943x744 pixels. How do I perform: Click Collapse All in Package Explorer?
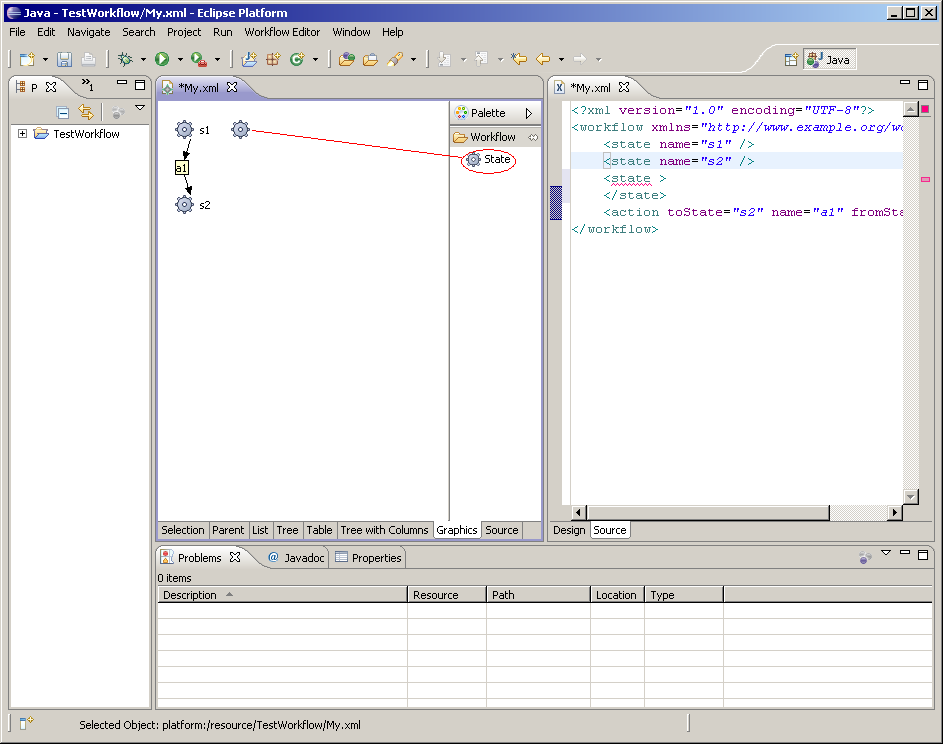63,112
